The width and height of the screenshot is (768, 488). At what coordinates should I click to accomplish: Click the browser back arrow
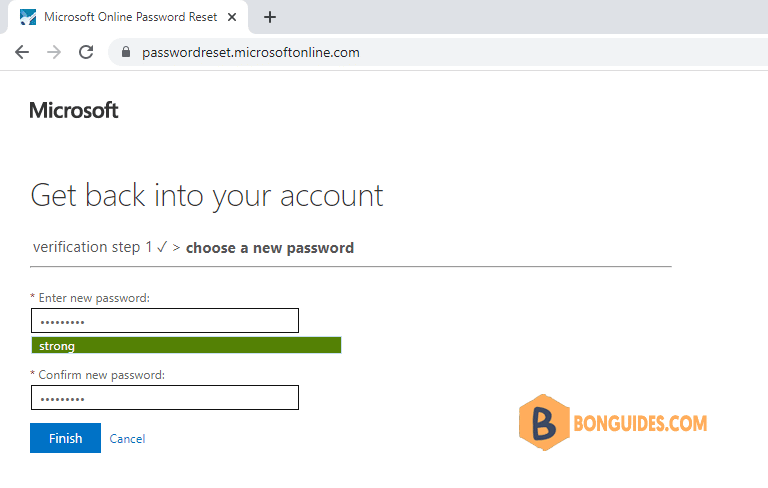coord(22,52)
